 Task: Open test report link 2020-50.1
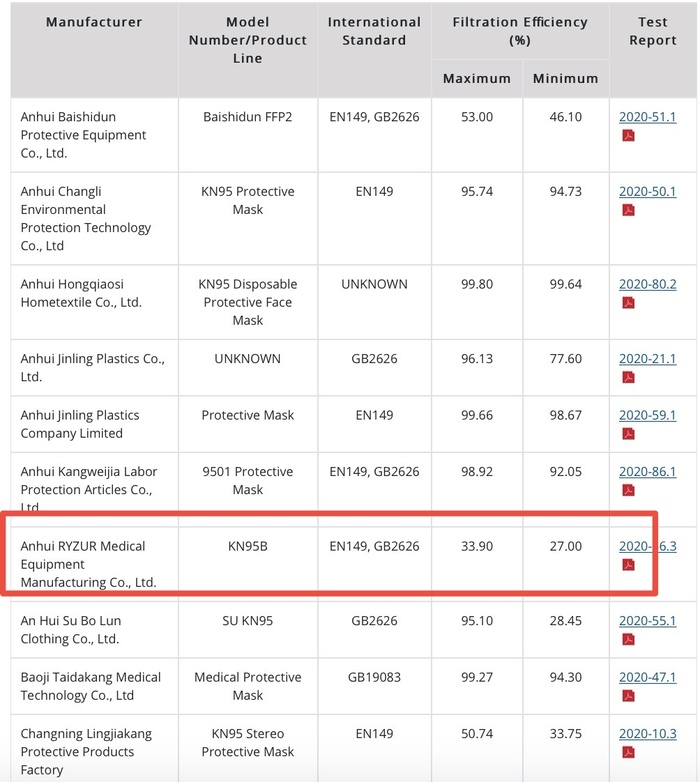(x=648, y=192)
